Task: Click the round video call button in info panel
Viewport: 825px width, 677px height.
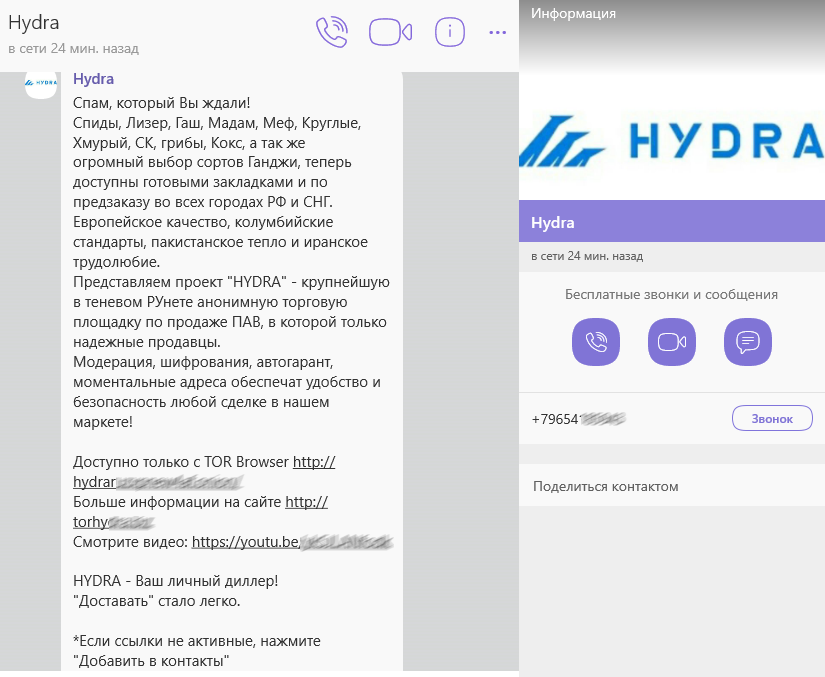Action: (672, 342)
